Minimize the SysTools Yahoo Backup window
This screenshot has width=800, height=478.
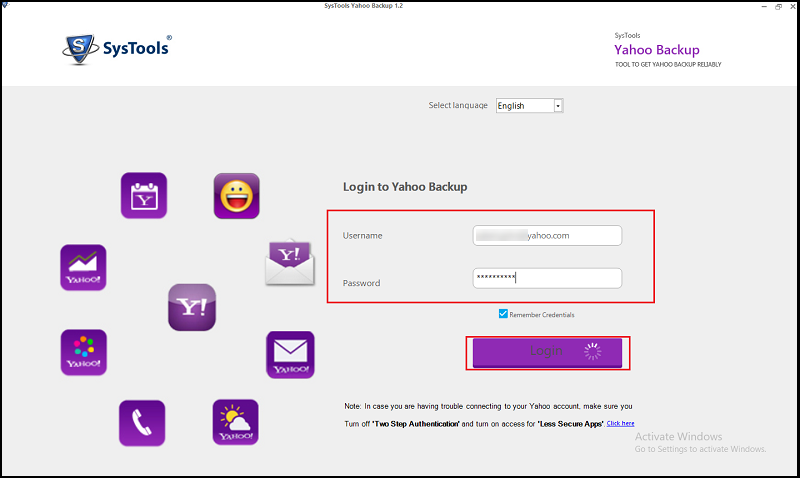coord(764,7)
